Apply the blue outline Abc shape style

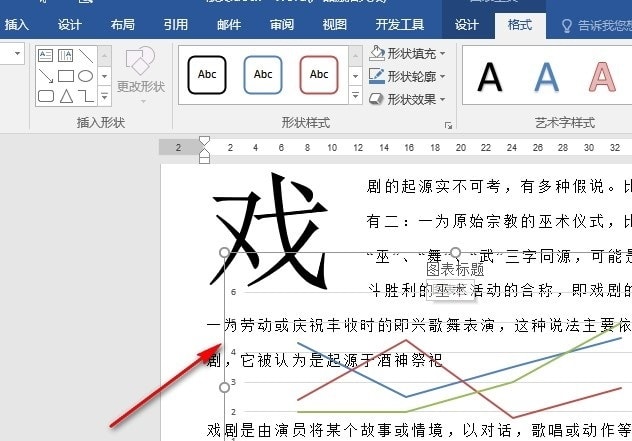point(263,75)
